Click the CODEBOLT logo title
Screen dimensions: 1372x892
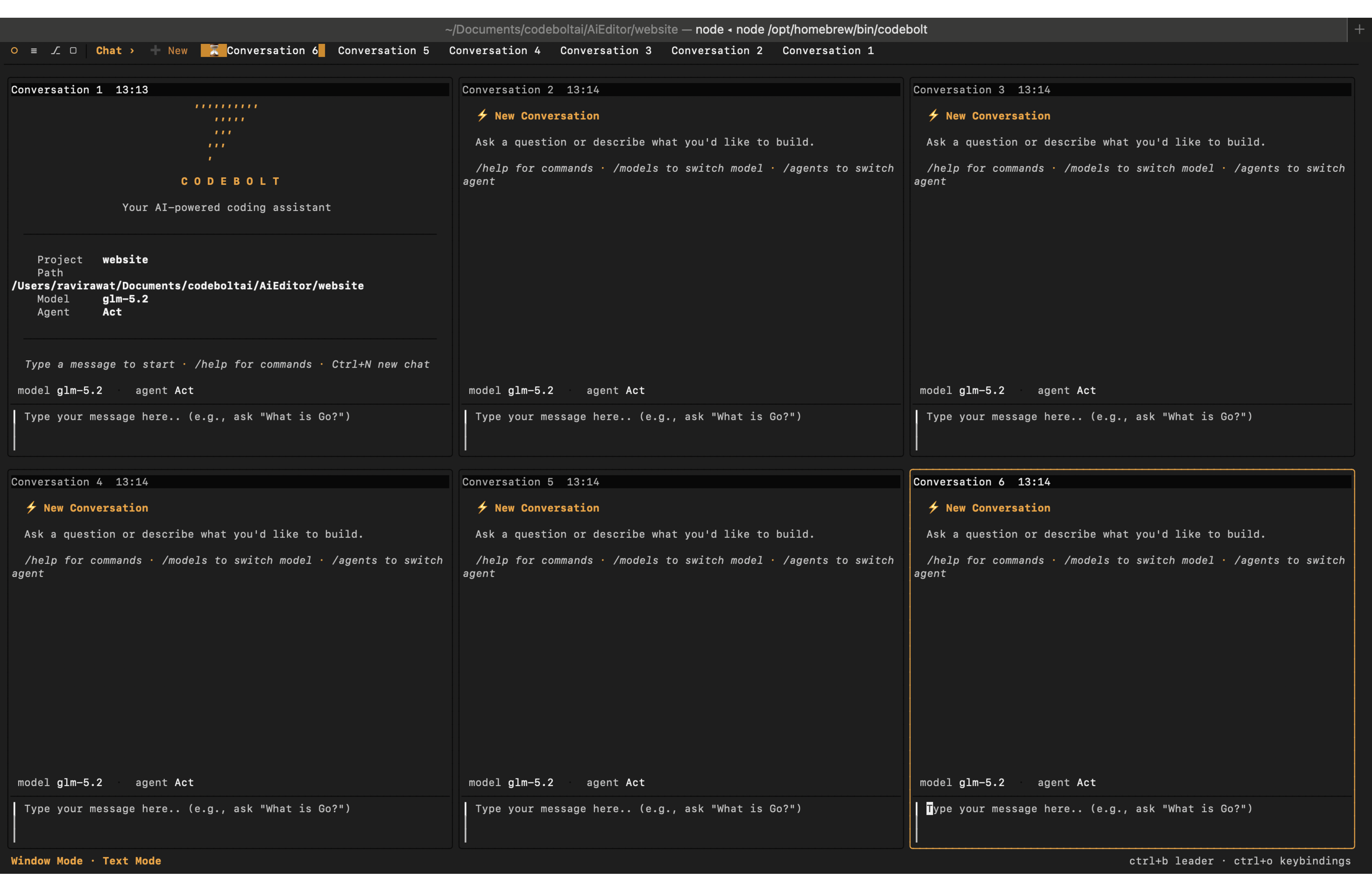coord(230,181)
